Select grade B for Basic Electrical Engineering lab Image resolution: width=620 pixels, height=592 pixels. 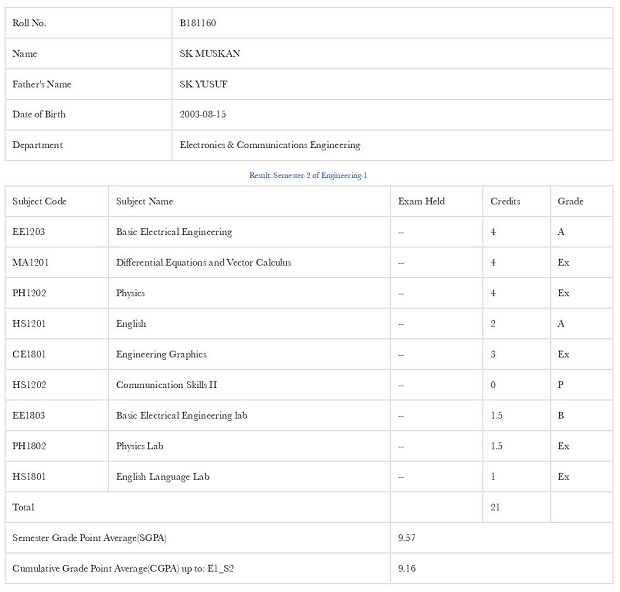[560, 416]
